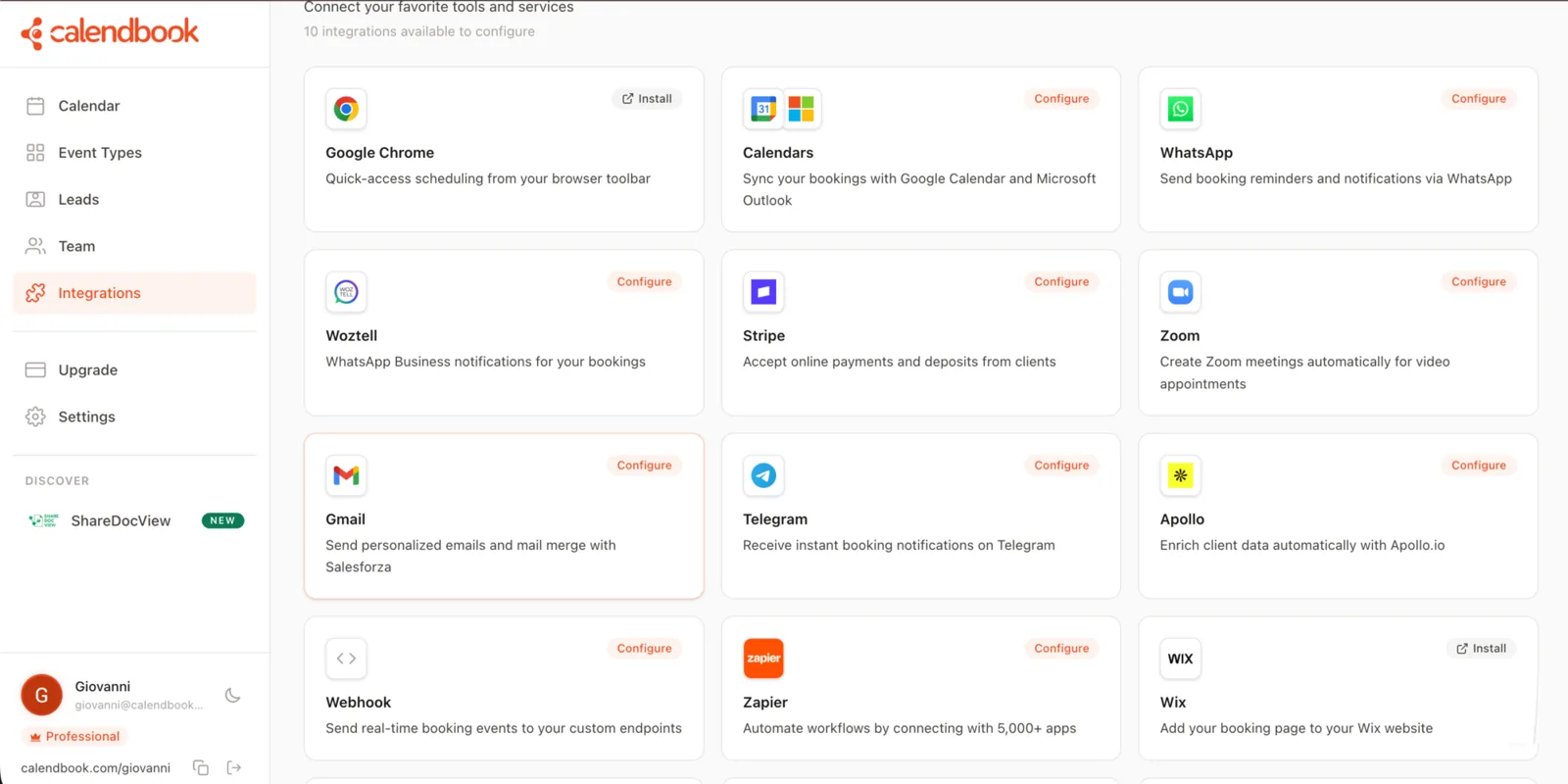Configure the Woztell integration
This screenshot has height=784, width=1568.
click(644, 282)
